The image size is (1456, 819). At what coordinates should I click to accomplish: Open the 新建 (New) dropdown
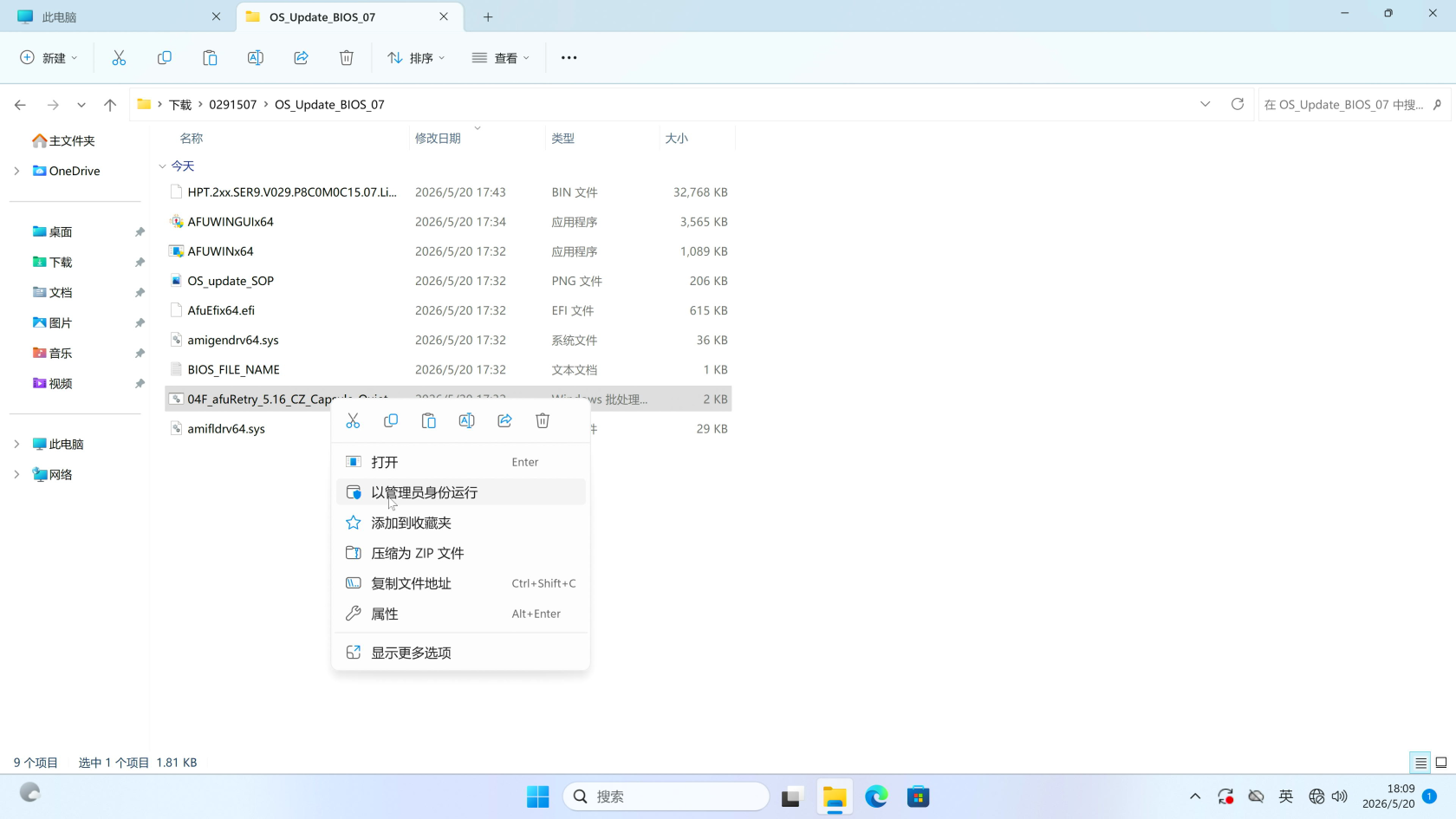49,58
